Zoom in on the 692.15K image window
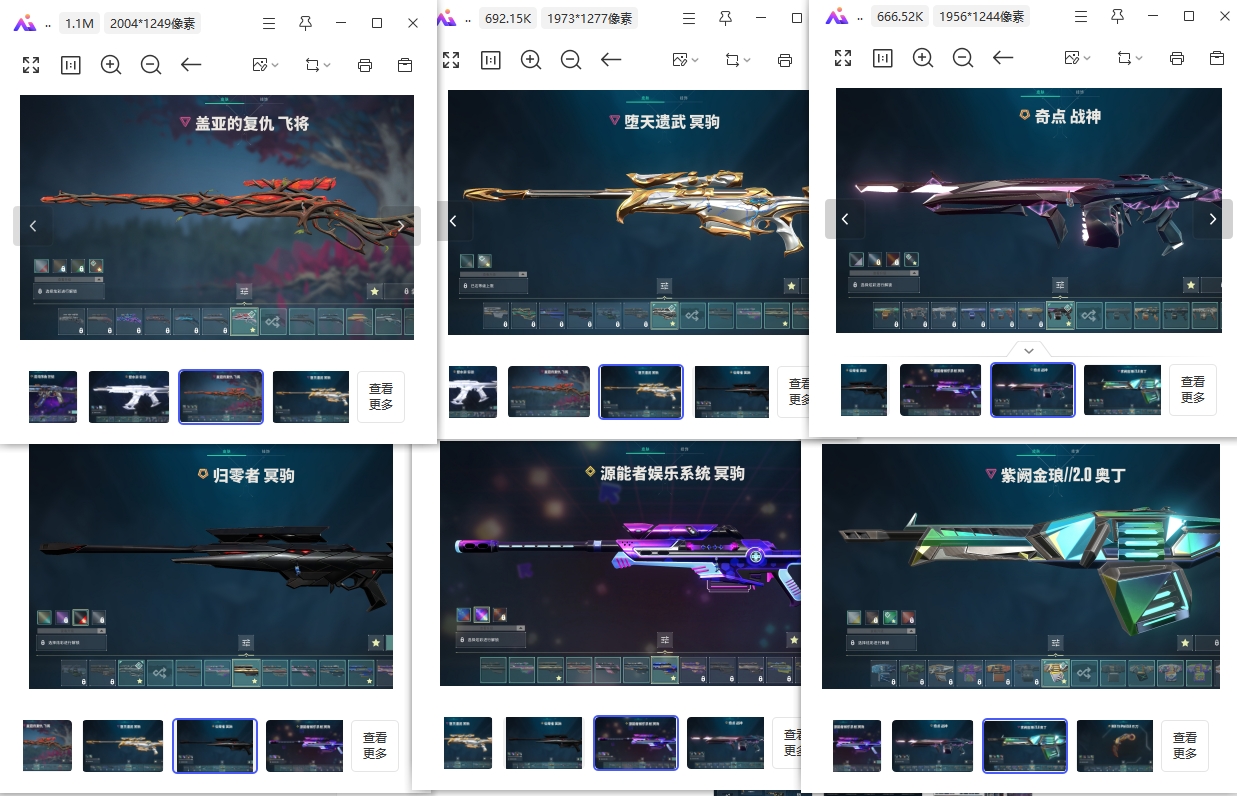The width and height of the screenshot is (1237, 796). point(531,60)
